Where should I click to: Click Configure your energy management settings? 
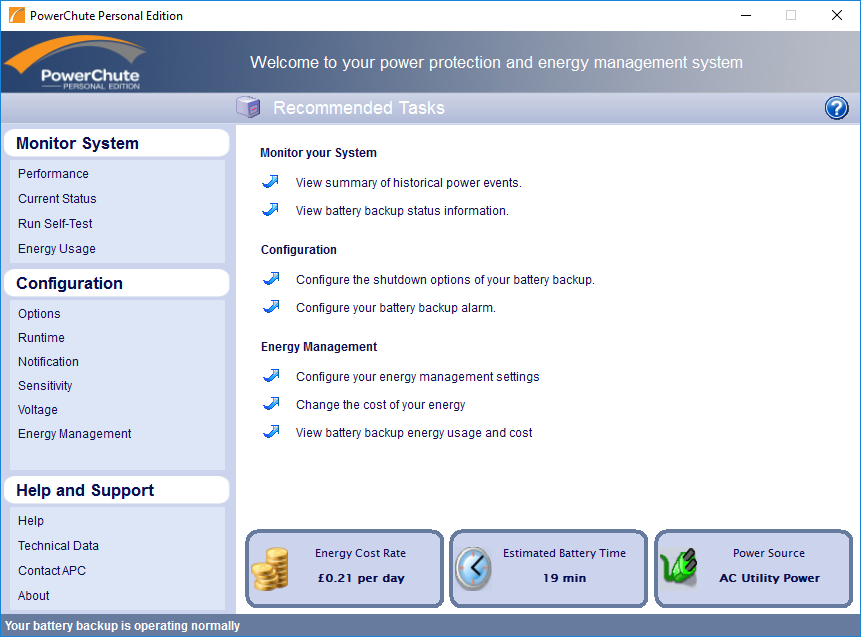click(417, 377)
